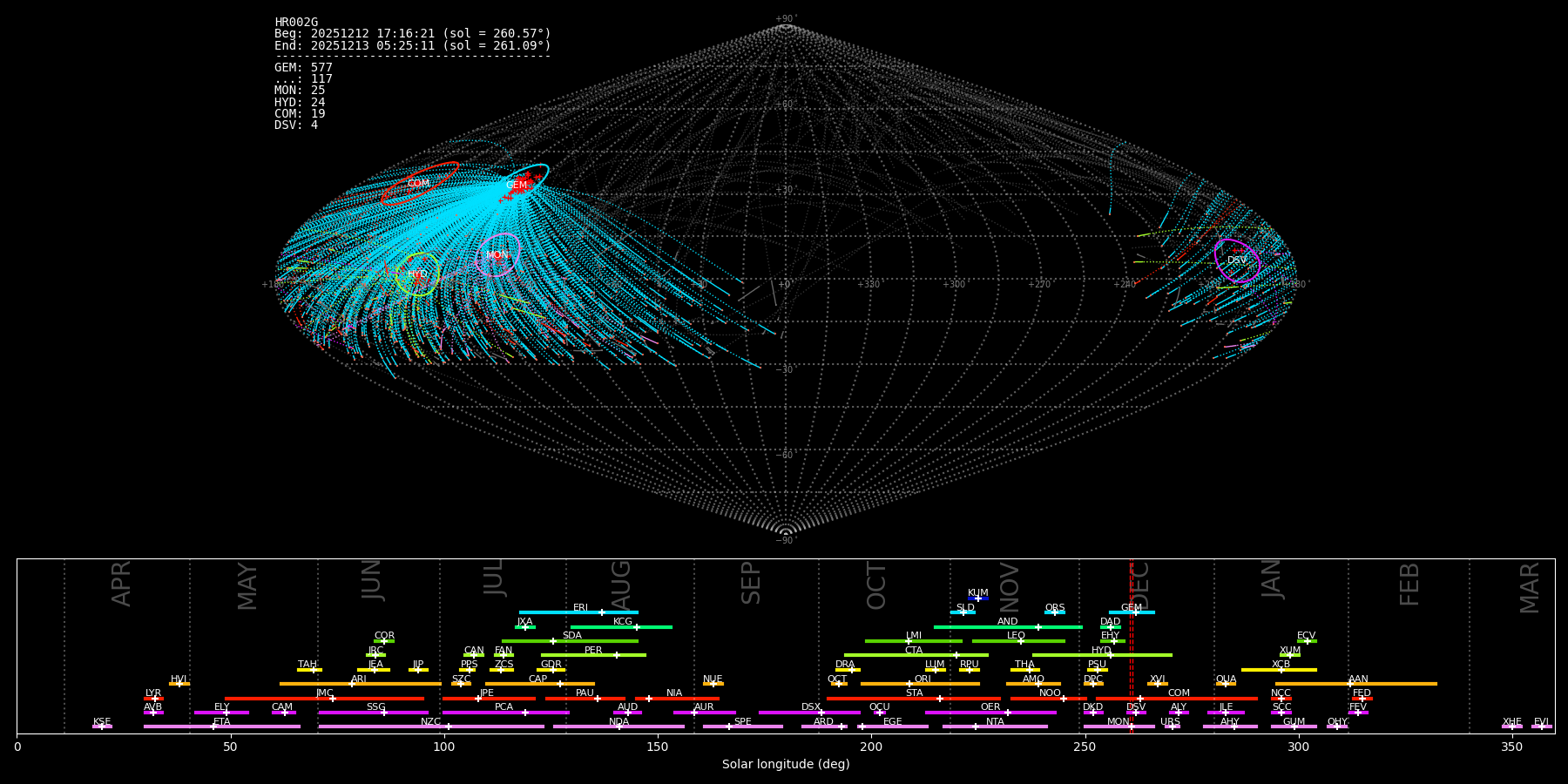Click the URS shower label in timeline
The width and height of the screenshot is (1568, 784).
[x=1170, y=722]
